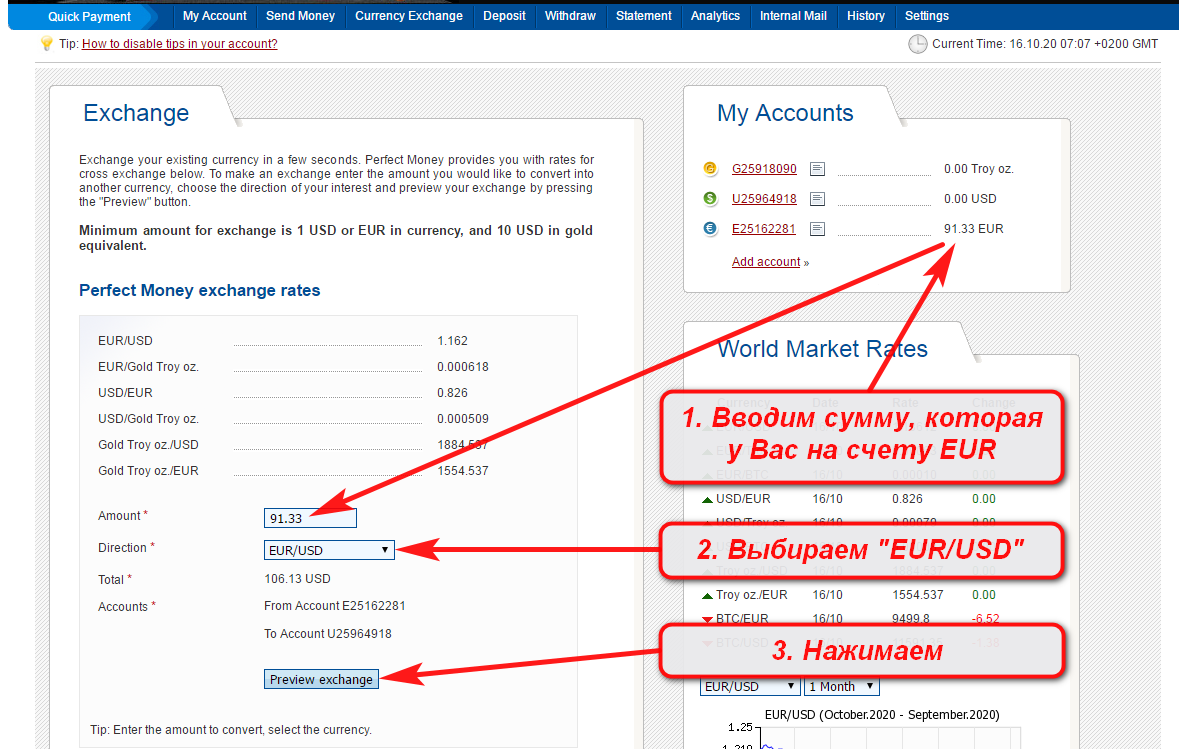Image resolution: width=1179 pixels, height=749 pixels.
Task: Click the EUR/USD rate value 1.162
Action: point(453,341)
